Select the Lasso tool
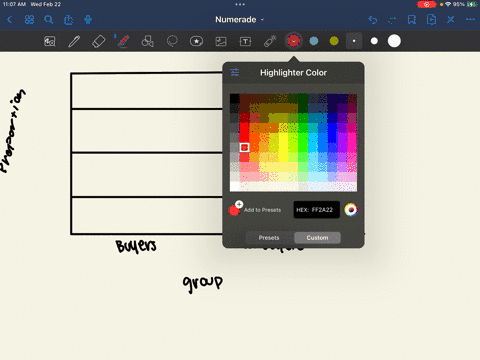 pos(172,41)
